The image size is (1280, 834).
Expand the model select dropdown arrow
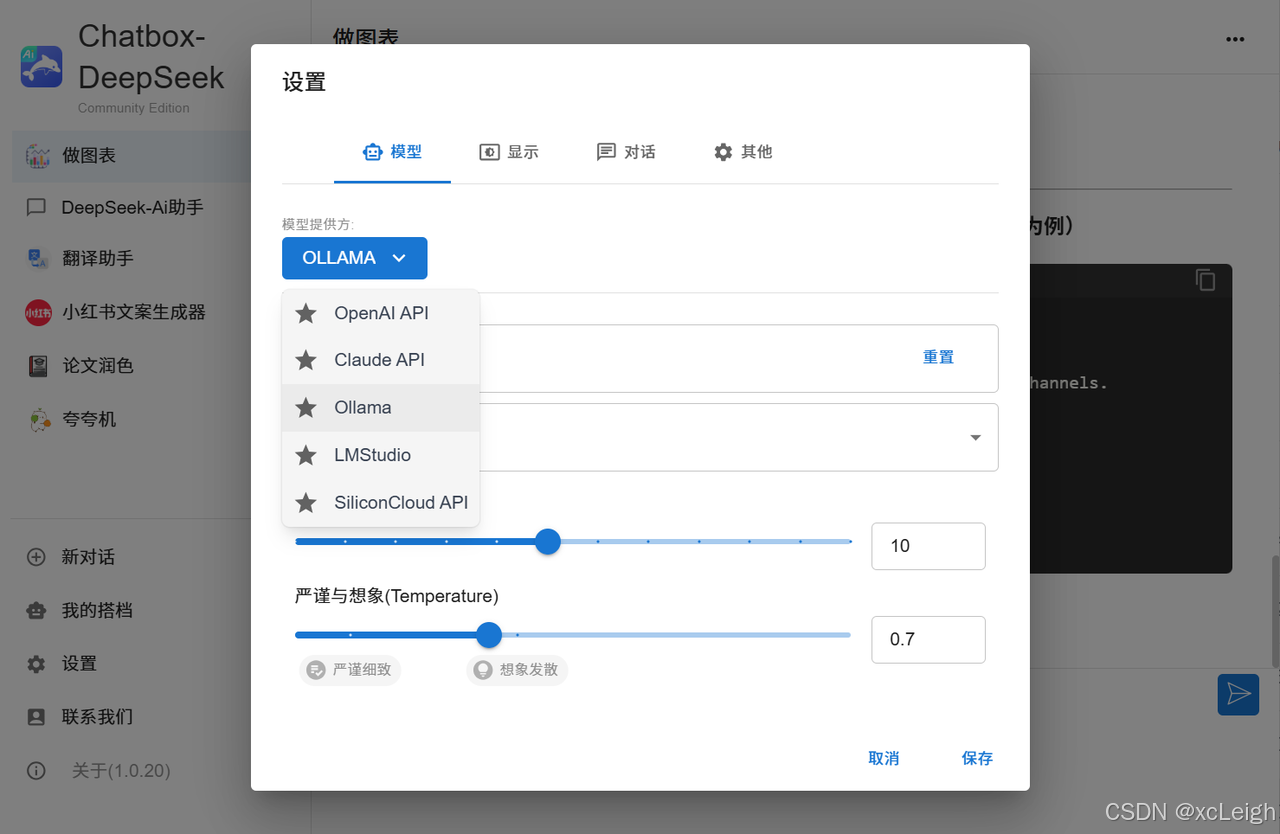[976, 437]
